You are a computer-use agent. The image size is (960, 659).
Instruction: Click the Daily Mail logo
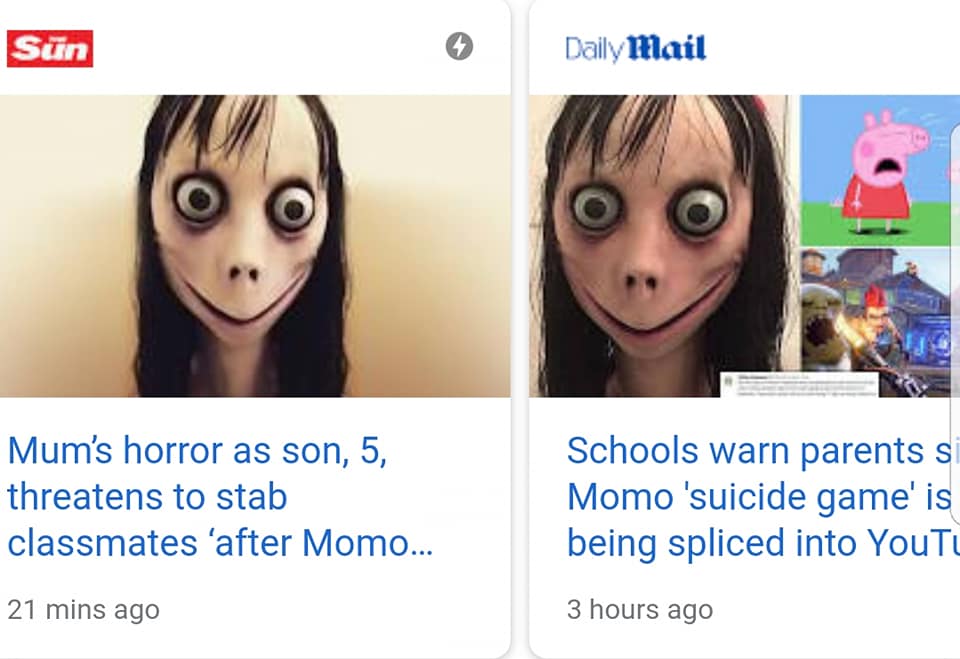[x=636, y=48]
